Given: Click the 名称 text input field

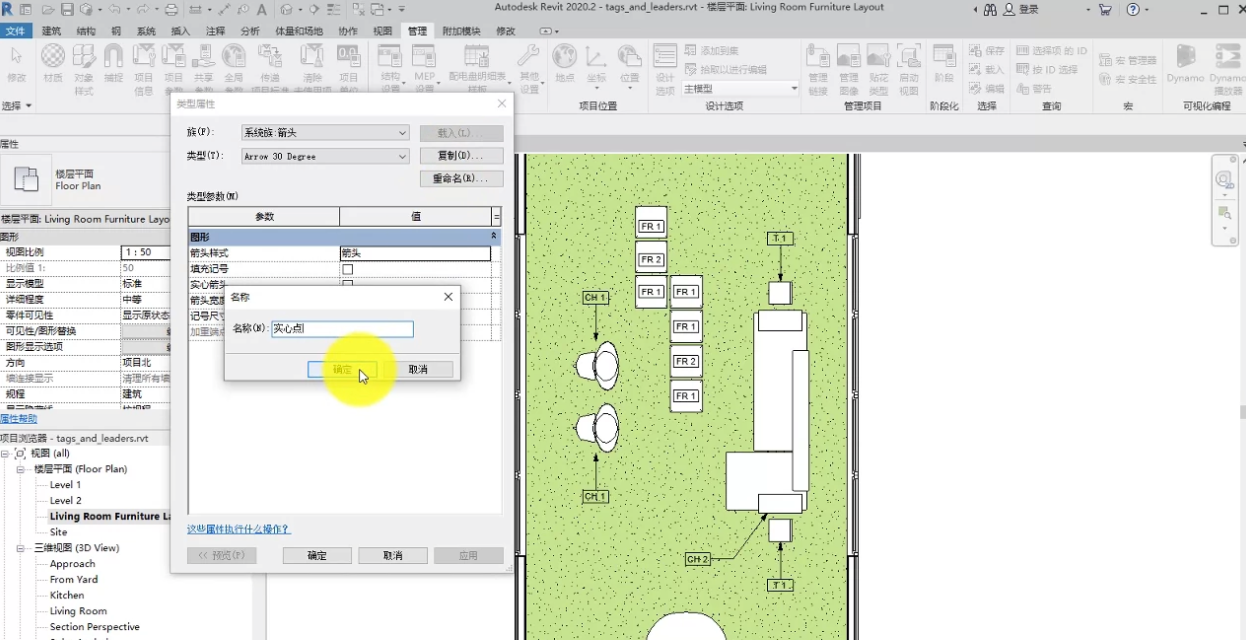Looking at the screenshot, I should coord(342,328).
